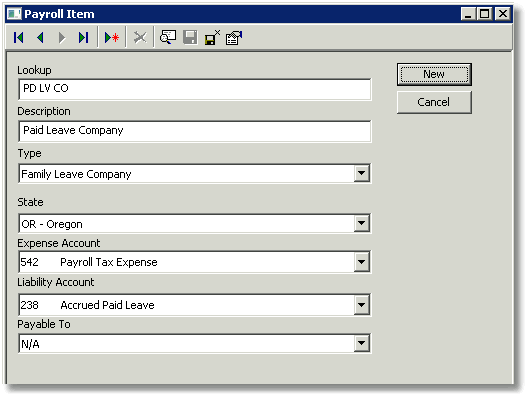
Task: Click 238 Accrued Paid Leave combo box
Action: click(x=195, y=305)
